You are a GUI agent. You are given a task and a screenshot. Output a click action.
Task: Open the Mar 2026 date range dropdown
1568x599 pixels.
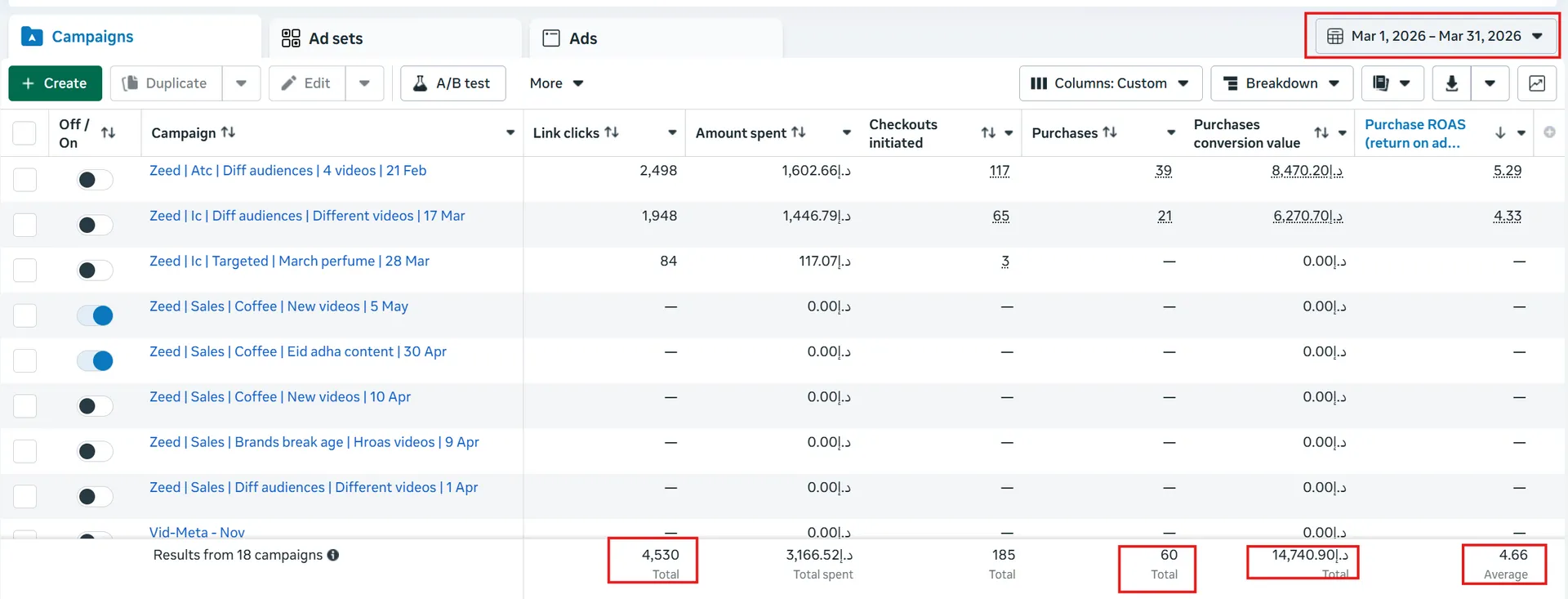[1434, 36]
